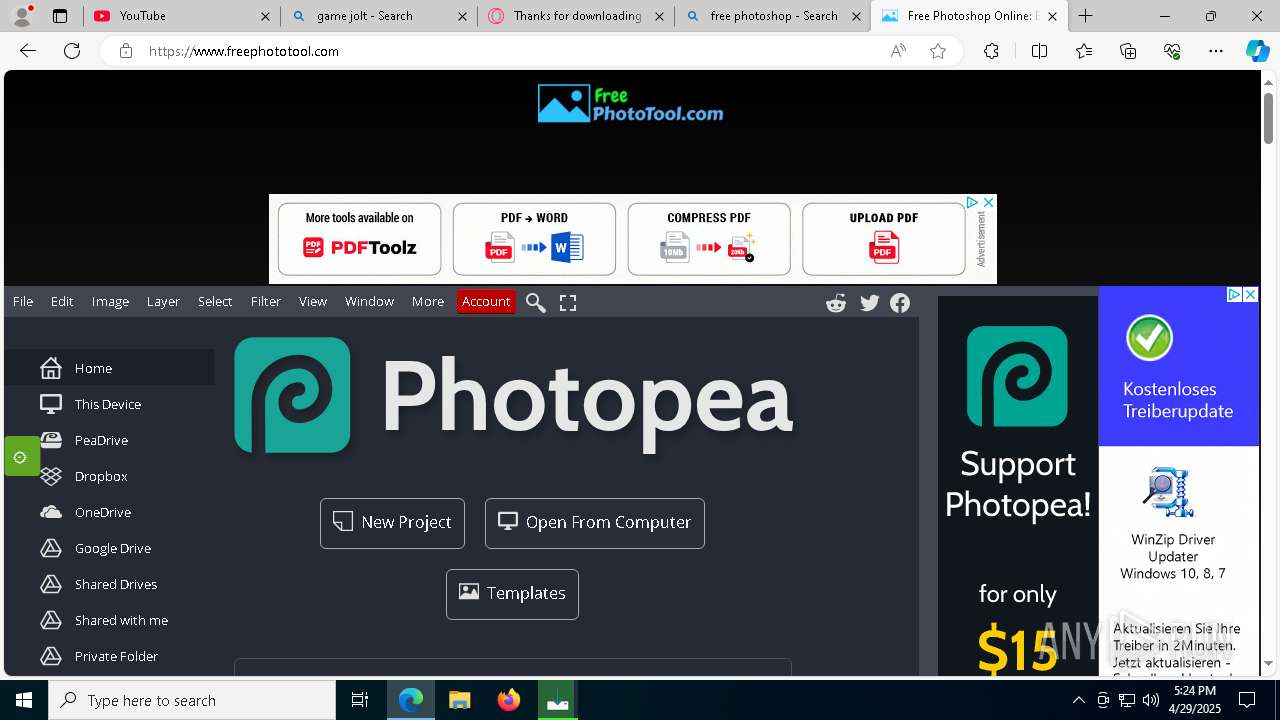
Task: Click Open From Computer button
Action: coord(595,523)
